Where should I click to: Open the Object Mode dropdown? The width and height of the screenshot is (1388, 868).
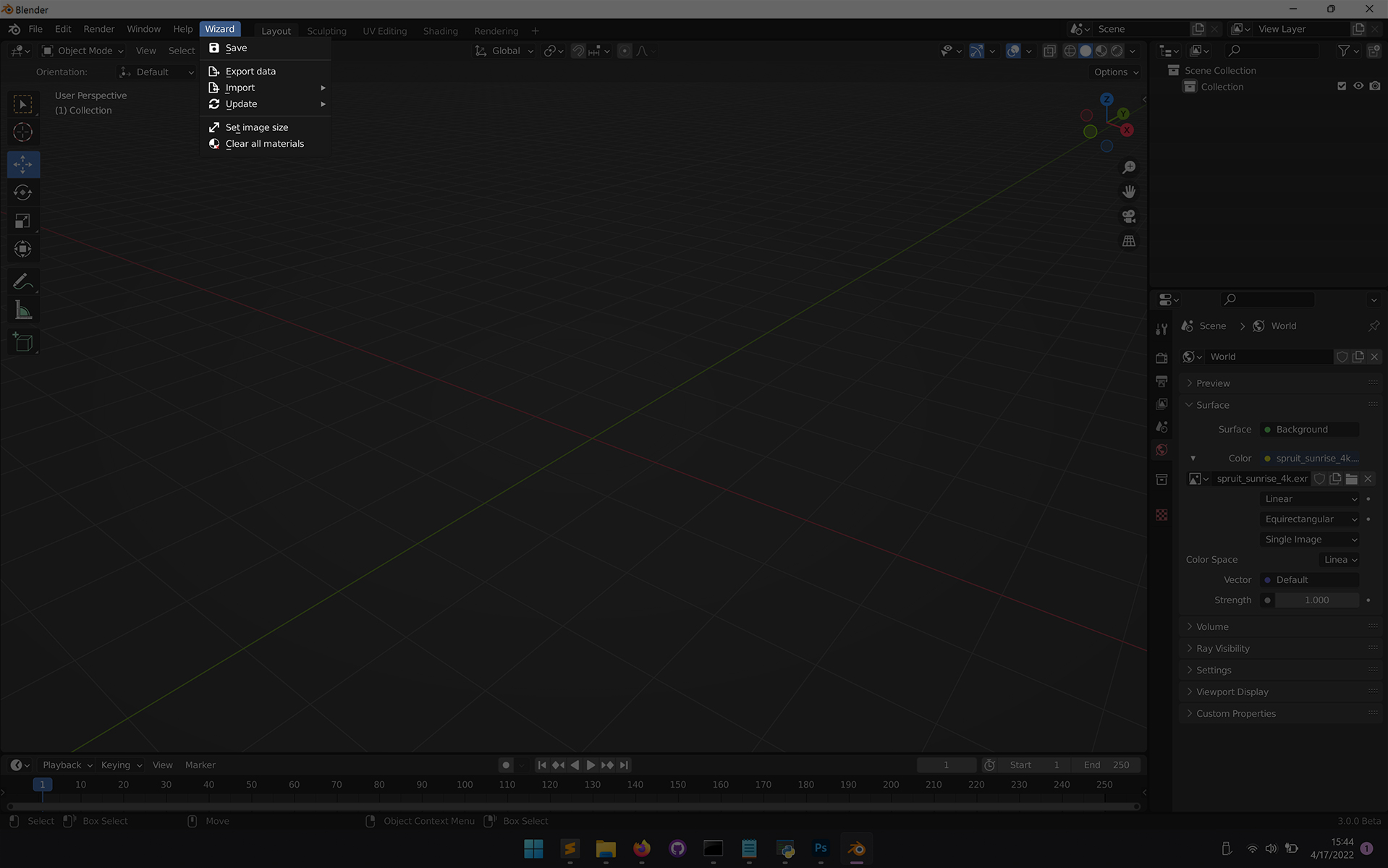pos(82,51)
